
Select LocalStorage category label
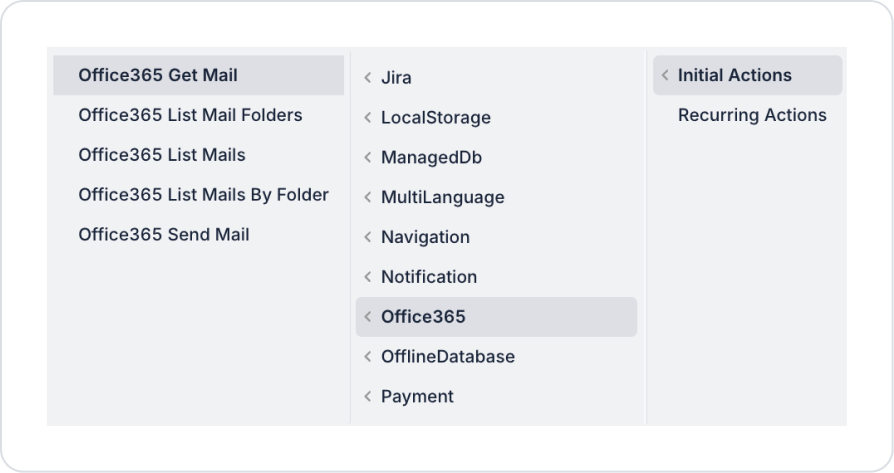point(436,117)
